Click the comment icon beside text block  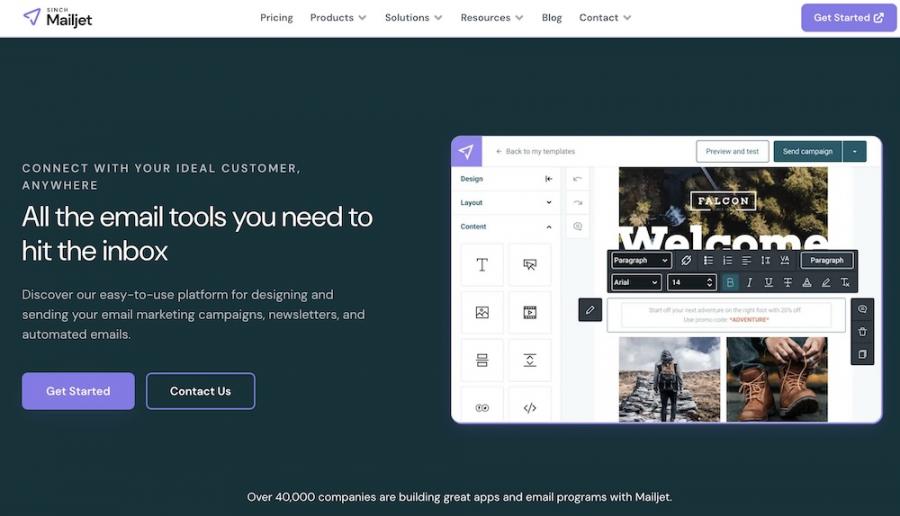862,309
